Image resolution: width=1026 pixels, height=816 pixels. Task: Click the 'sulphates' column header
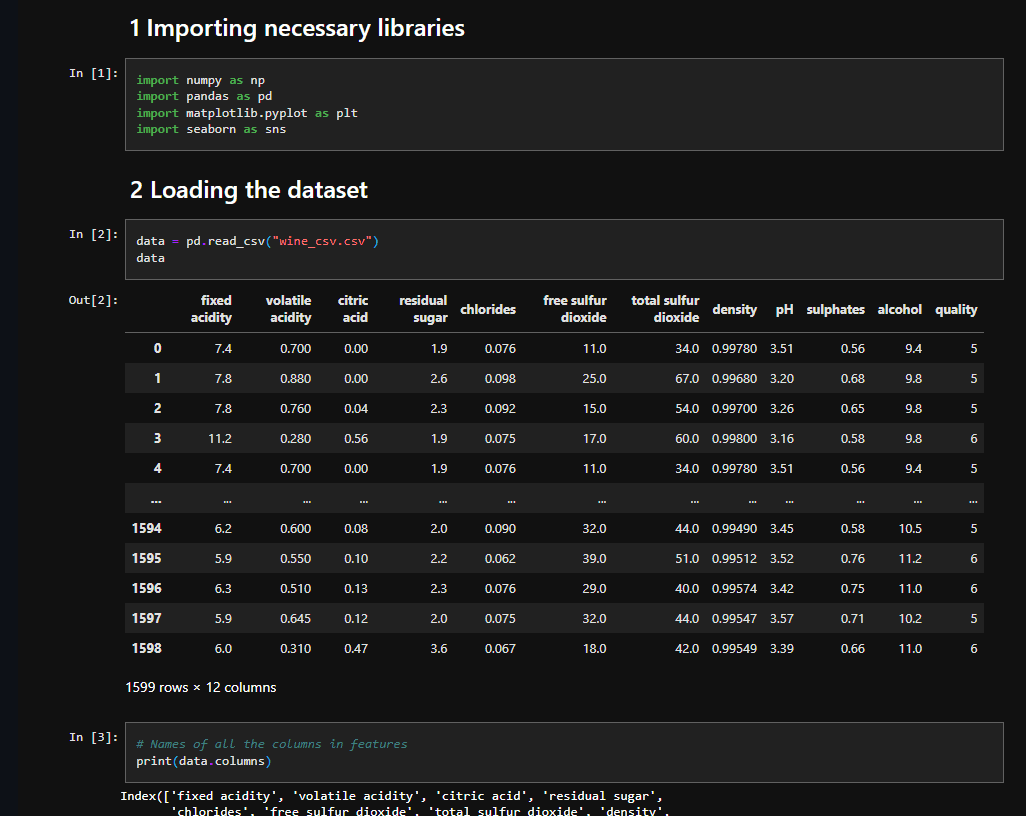835,310
